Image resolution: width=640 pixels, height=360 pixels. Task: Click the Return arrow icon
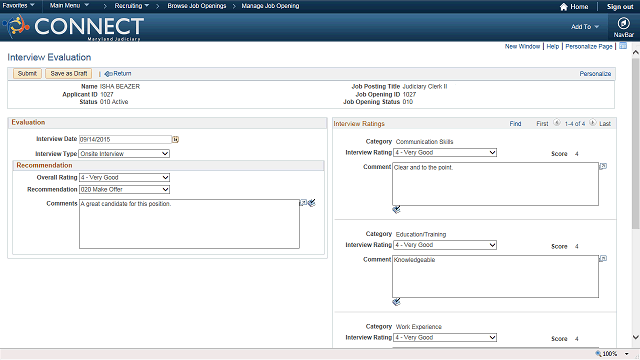(x=108, y=74)
